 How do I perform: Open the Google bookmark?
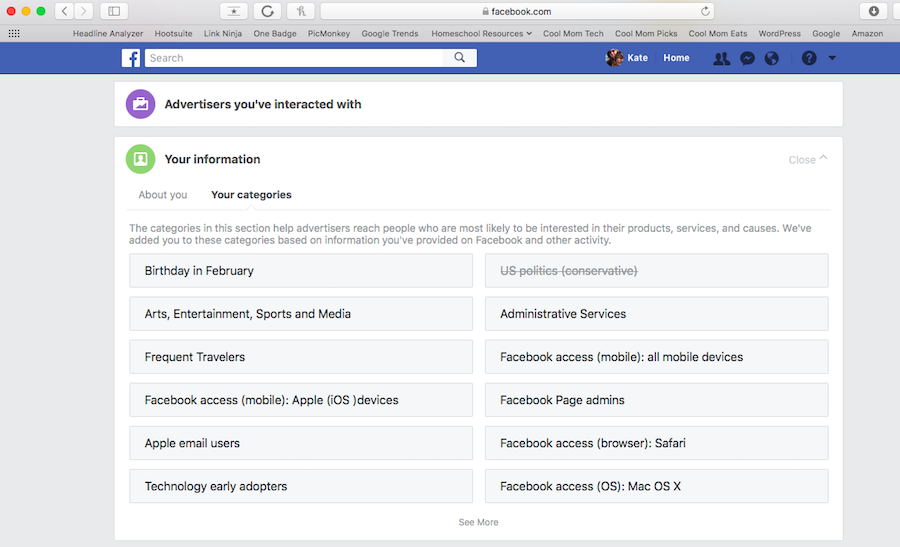pyautogui.click(x=826, y=33)
